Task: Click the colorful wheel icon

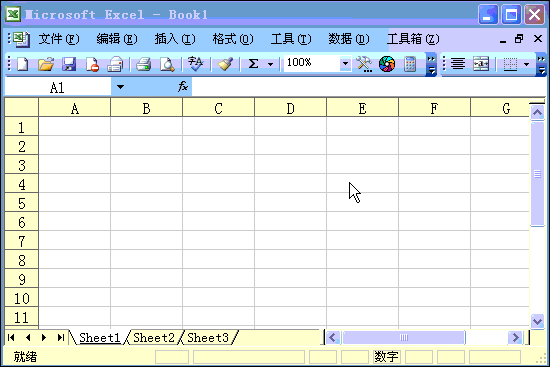Action: click(387, 65)
